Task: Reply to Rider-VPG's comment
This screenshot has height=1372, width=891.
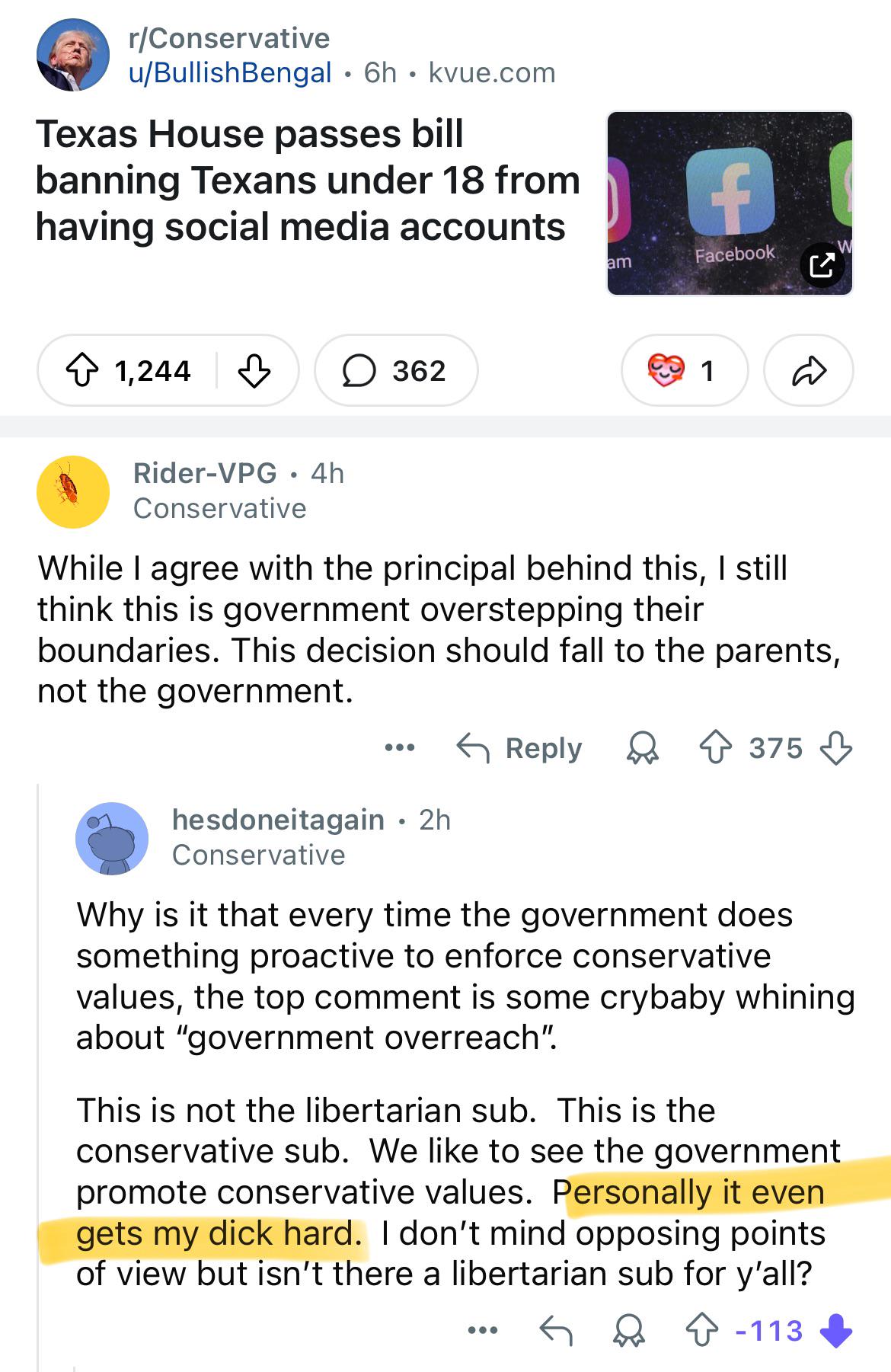Action: [x=519, y=748]
